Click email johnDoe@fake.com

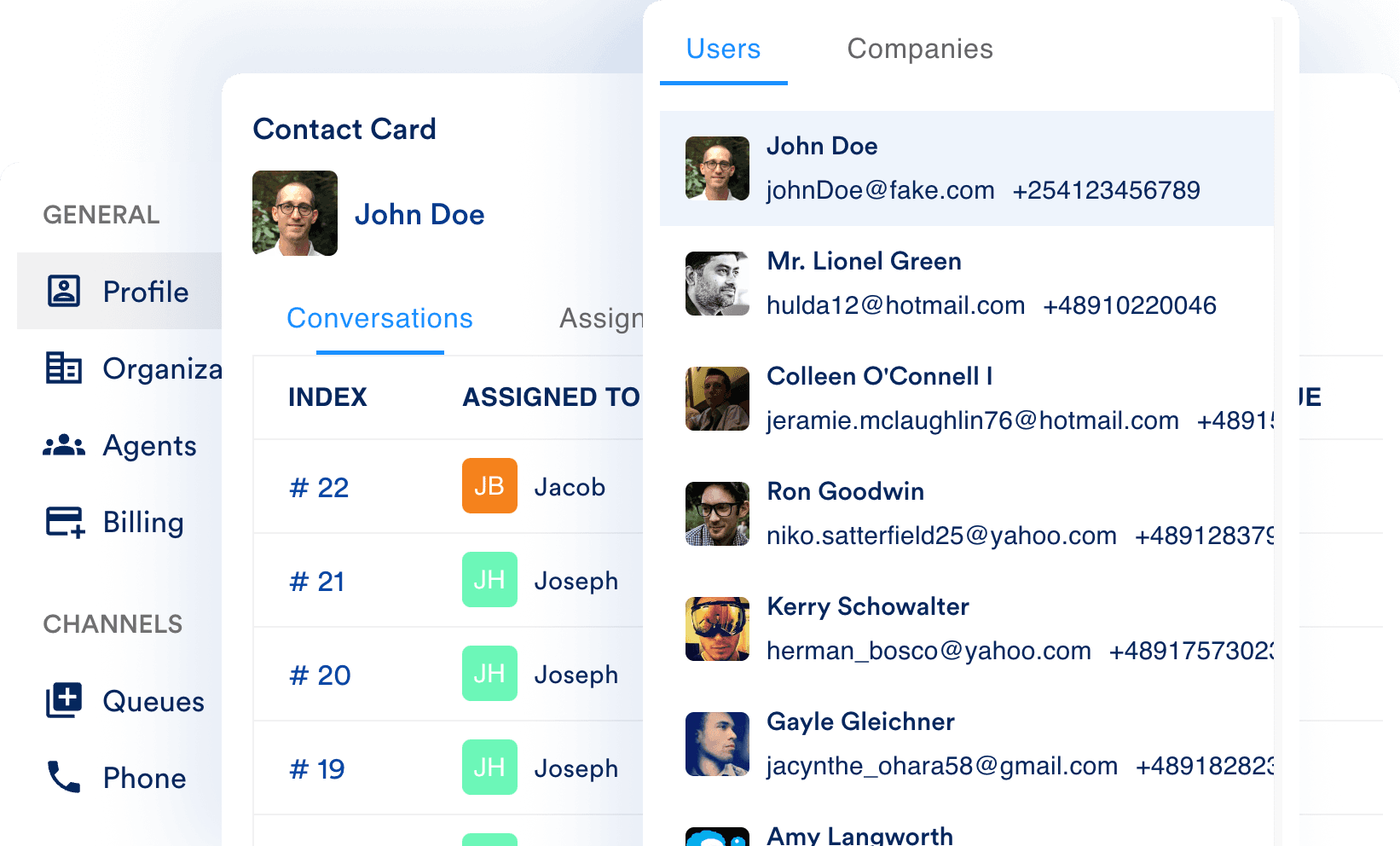coord(880,189)
